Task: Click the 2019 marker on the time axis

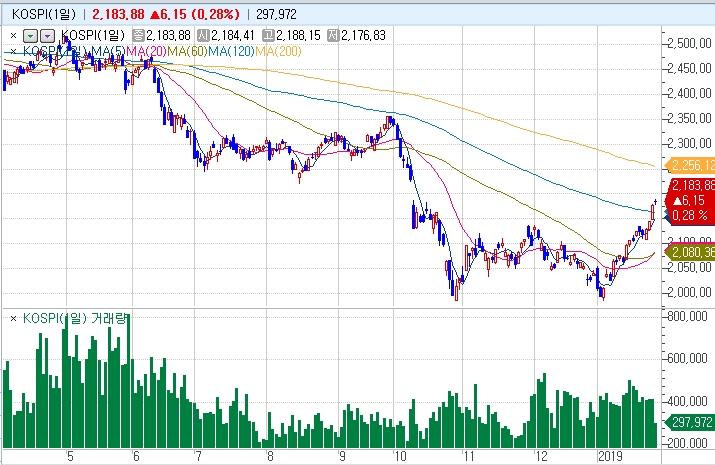Action: point(611,456)
